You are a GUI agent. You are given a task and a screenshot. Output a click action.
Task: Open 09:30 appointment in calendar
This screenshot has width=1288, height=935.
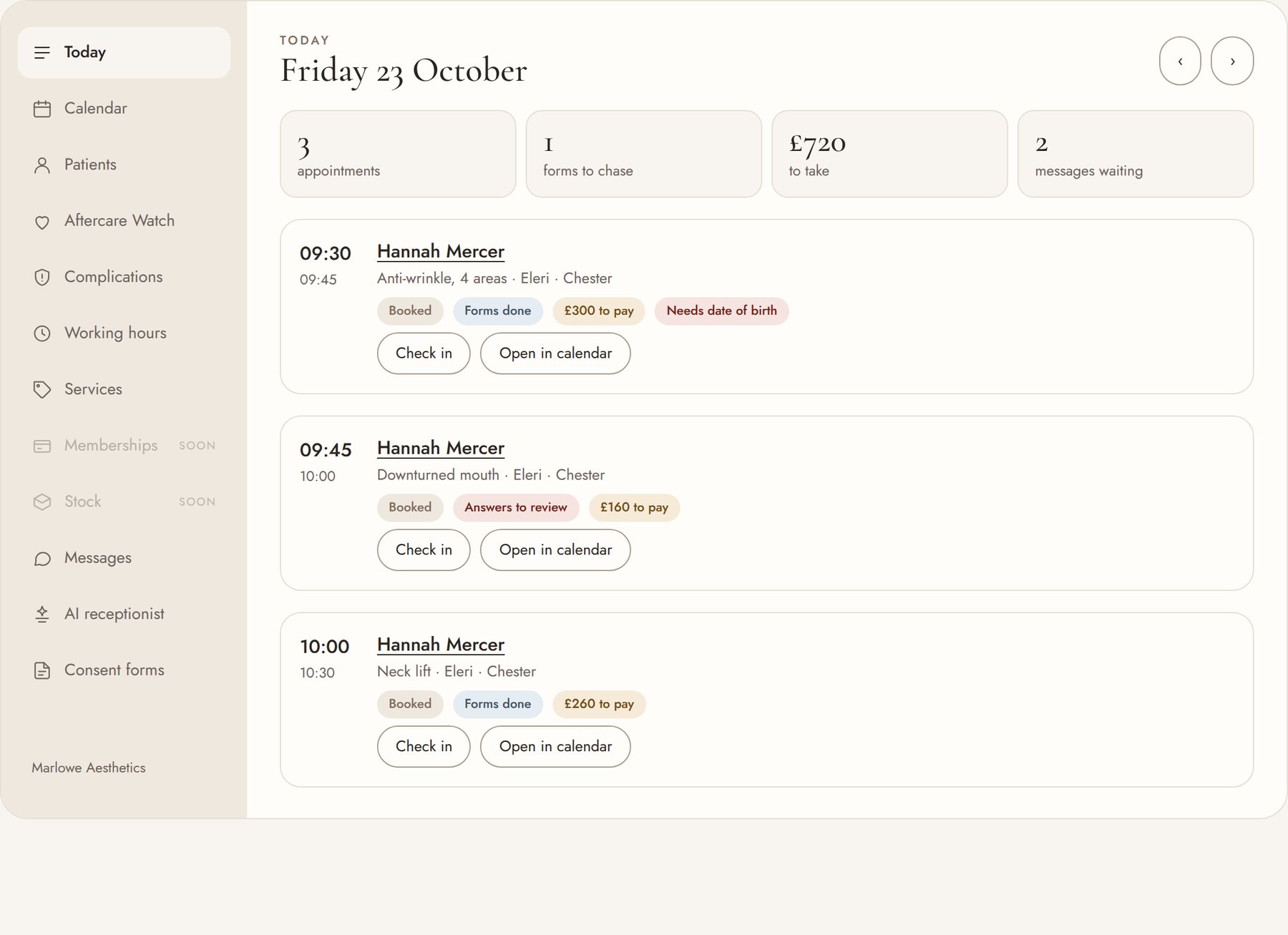tap(555, 353)
